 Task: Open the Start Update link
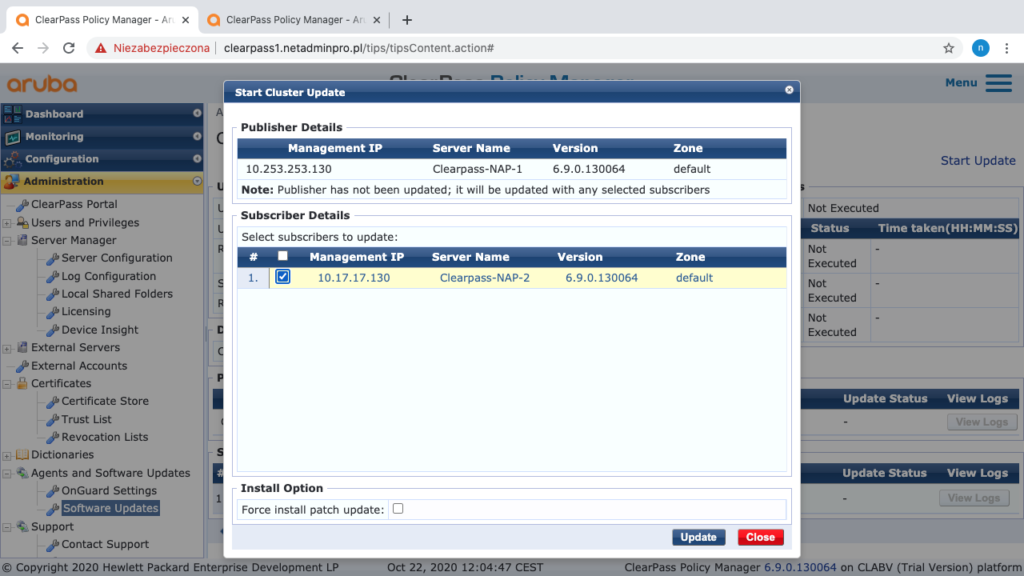pos(977,160)
